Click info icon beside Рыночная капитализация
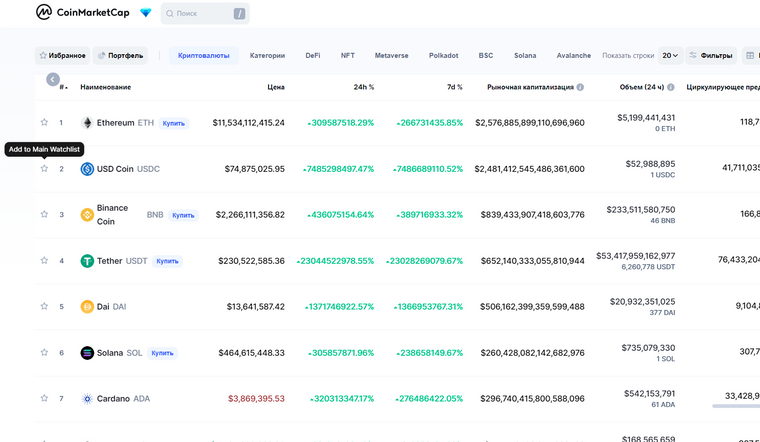 pyautogui.click(x=580, y=87)
